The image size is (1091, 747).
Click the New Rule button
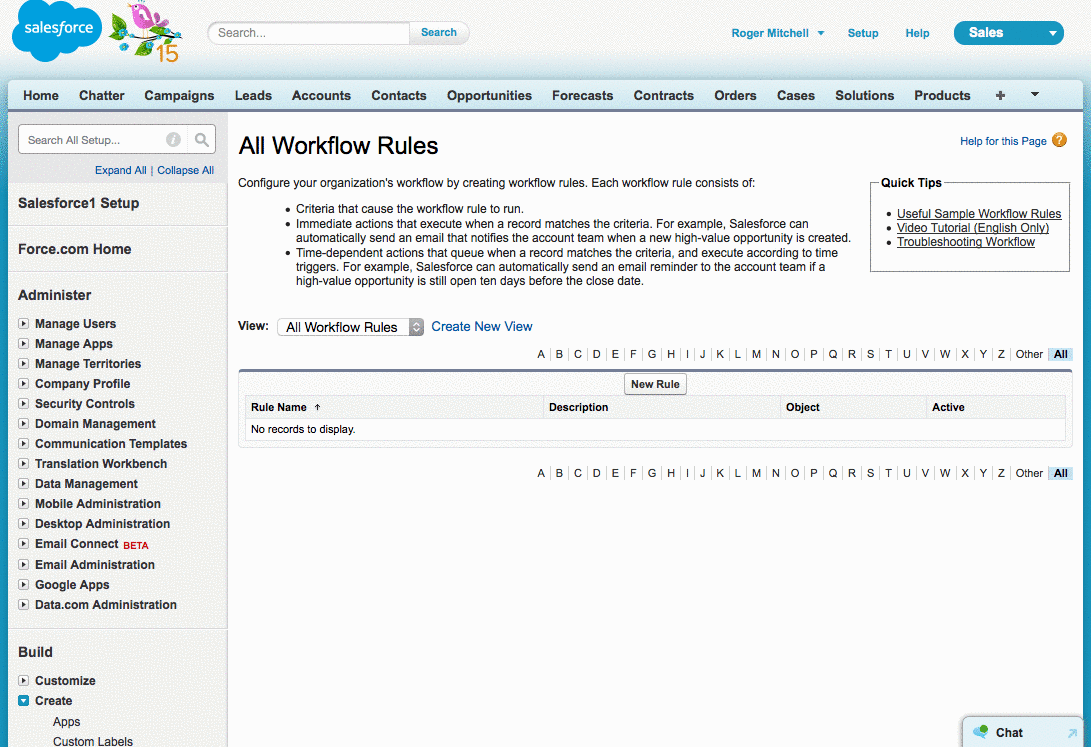point(655,384)
